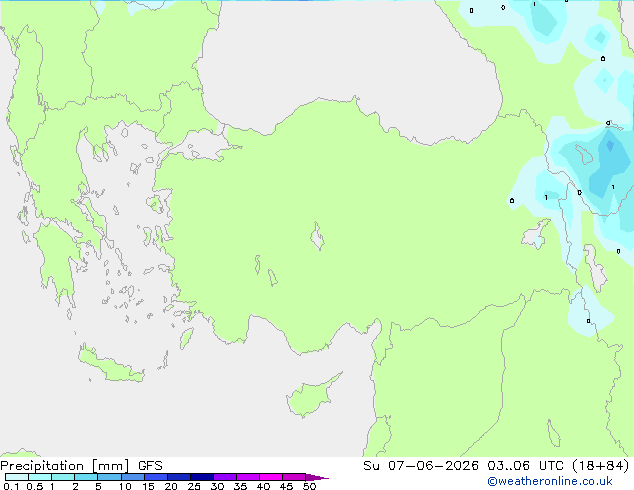The width and height of the screenshot is (634, 490).
Task: Open the weatheronline.co.uk copyright link
Action: [550, 482]
